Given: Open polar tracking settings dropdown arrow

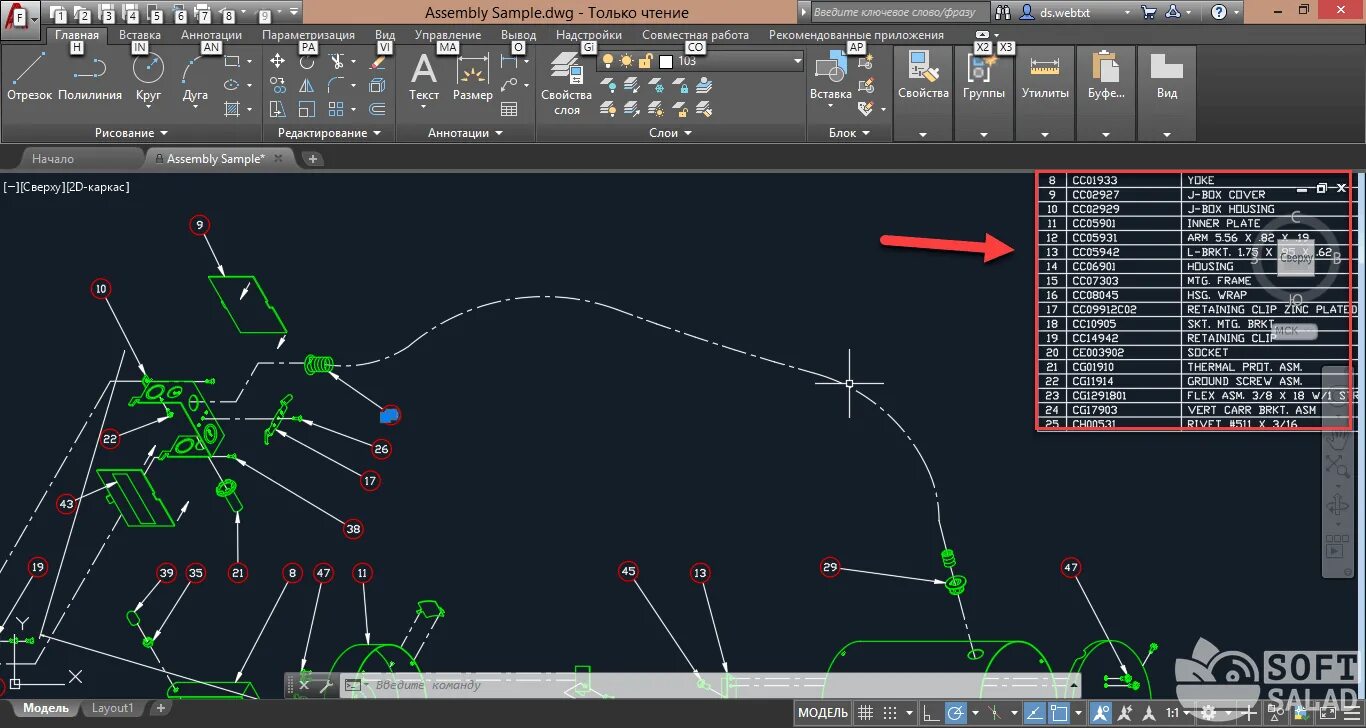Looking at the screenshot, I should click(974, 714).
